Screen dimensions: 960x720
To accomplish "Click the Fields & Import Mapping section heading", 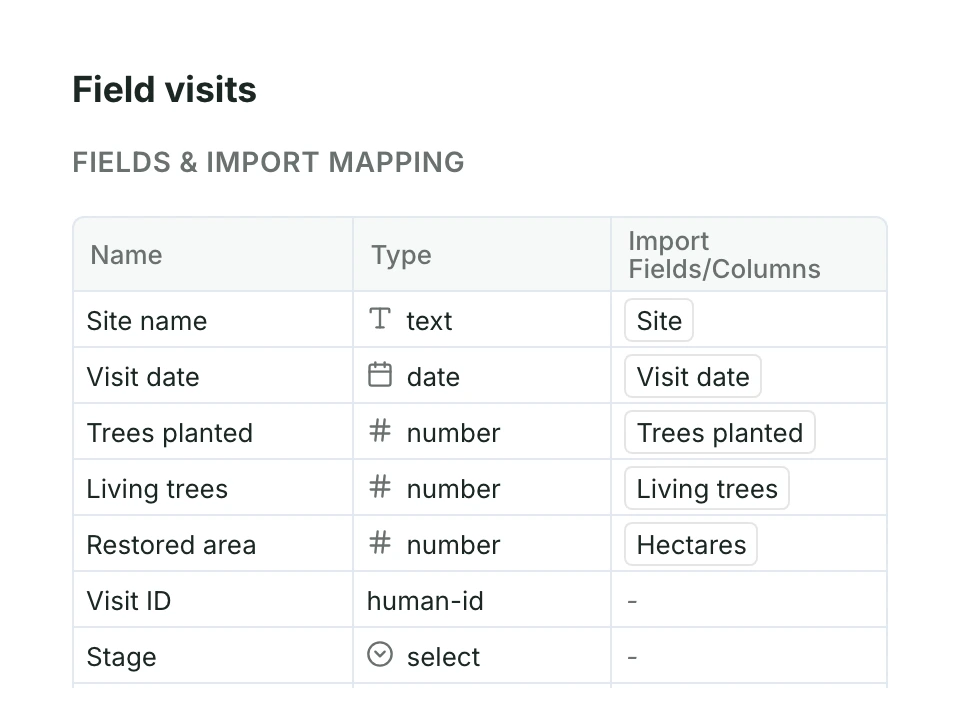I will pyautogui.click(x=268, y=162).
